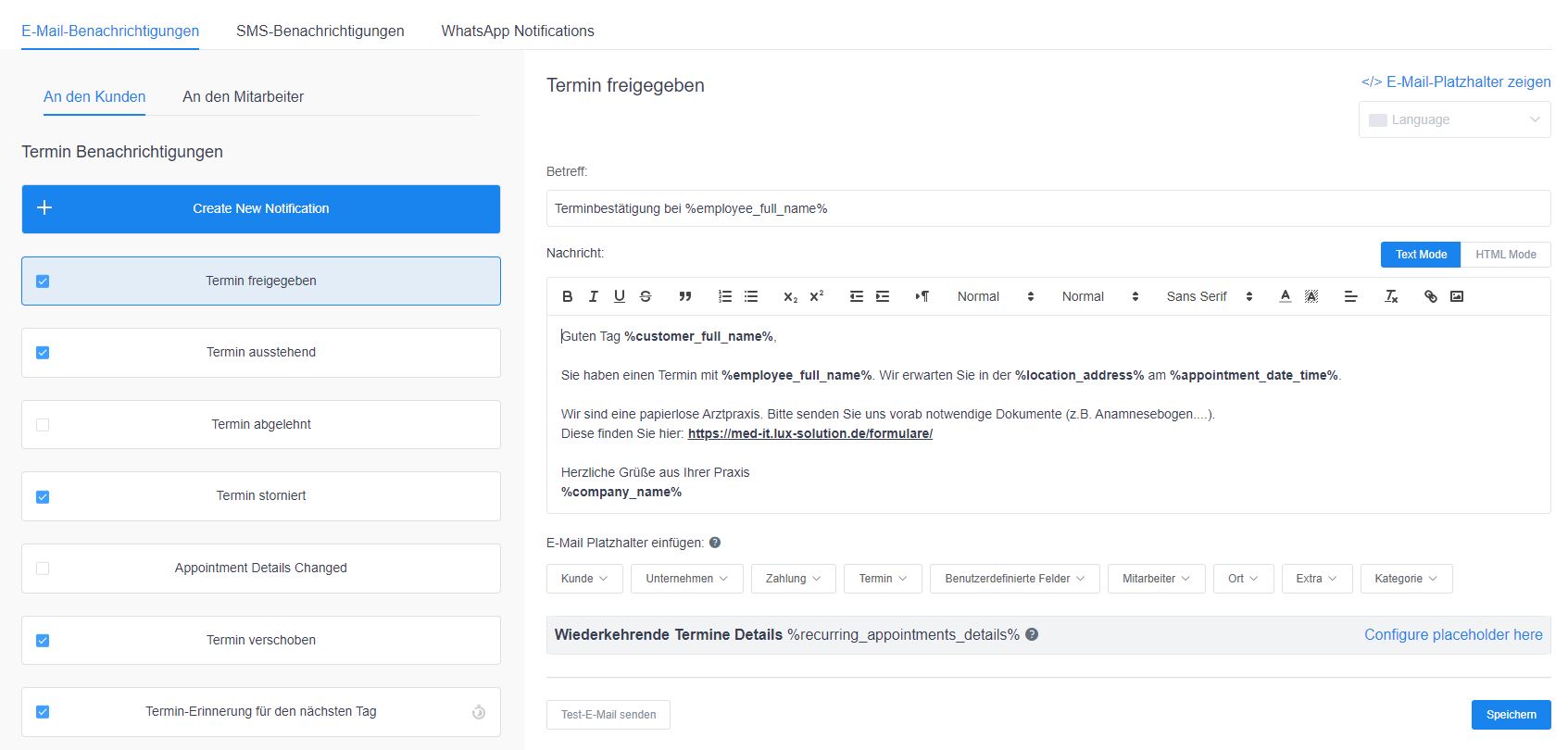1568x750 pixels.
Task: Click the Betreff subject input field
Action: [1048, 208]
